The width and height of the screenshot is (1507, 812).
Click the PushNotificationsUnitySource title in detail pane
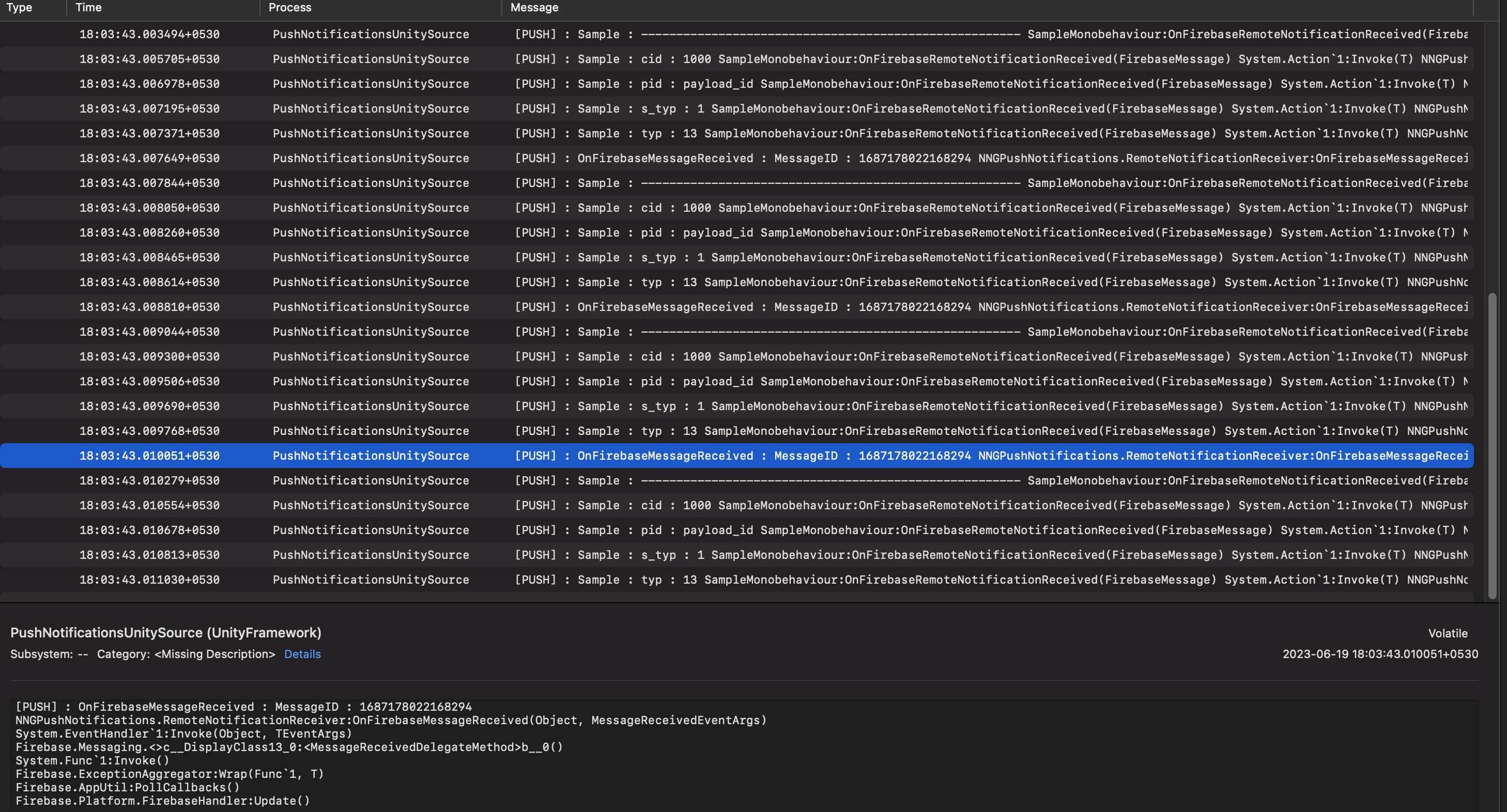[165, 633]
